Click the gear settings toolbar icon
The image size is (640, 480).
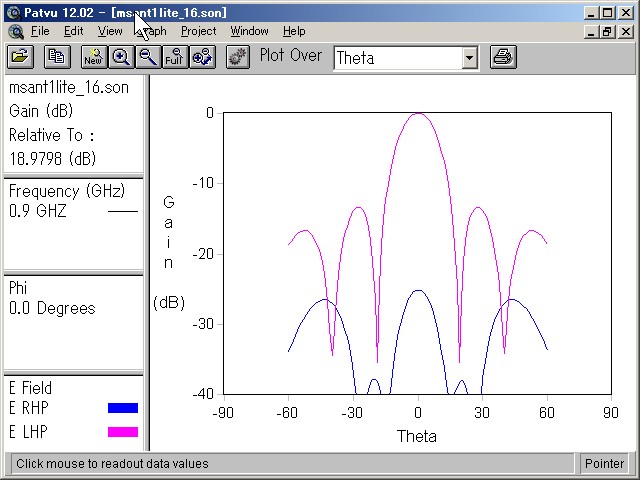pos(238,56)
